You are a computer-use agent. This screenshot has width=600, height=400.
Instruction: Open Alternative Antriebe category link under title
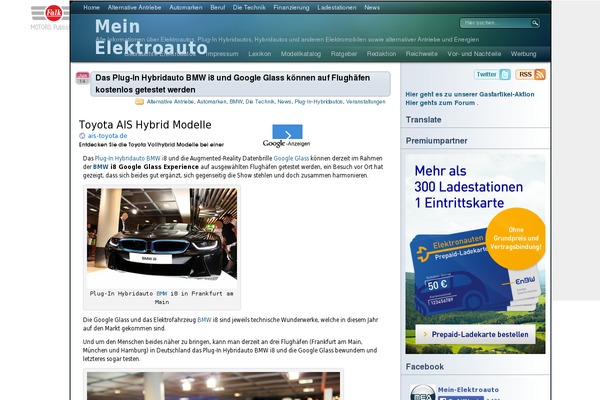click(x=170, y=102)
